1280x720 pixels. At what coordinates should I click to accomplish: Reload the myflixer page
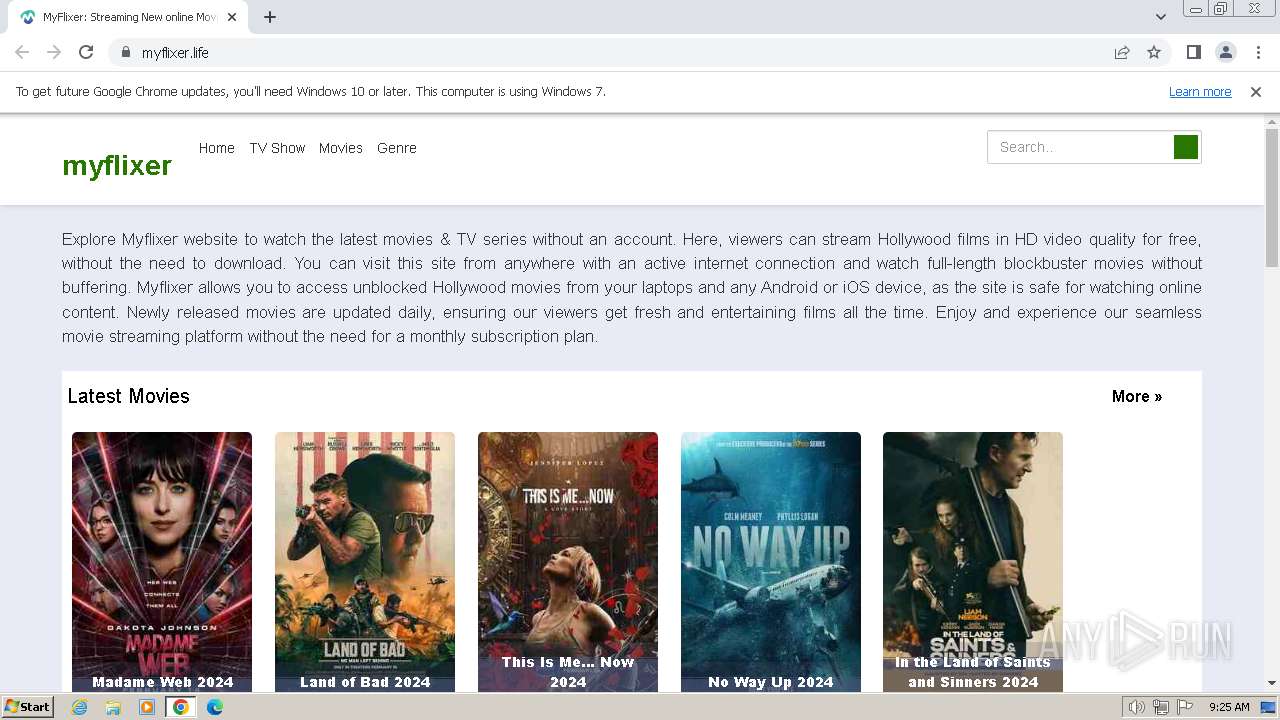[x=86, y=52]
